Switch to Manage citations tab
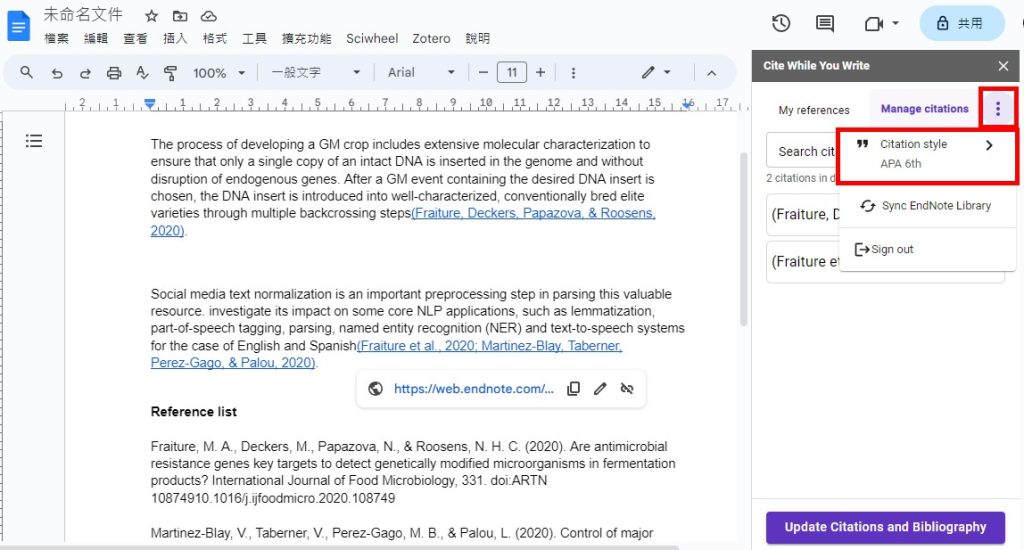The height and width of the screenshot is (550, 1024). coord(924,109)
